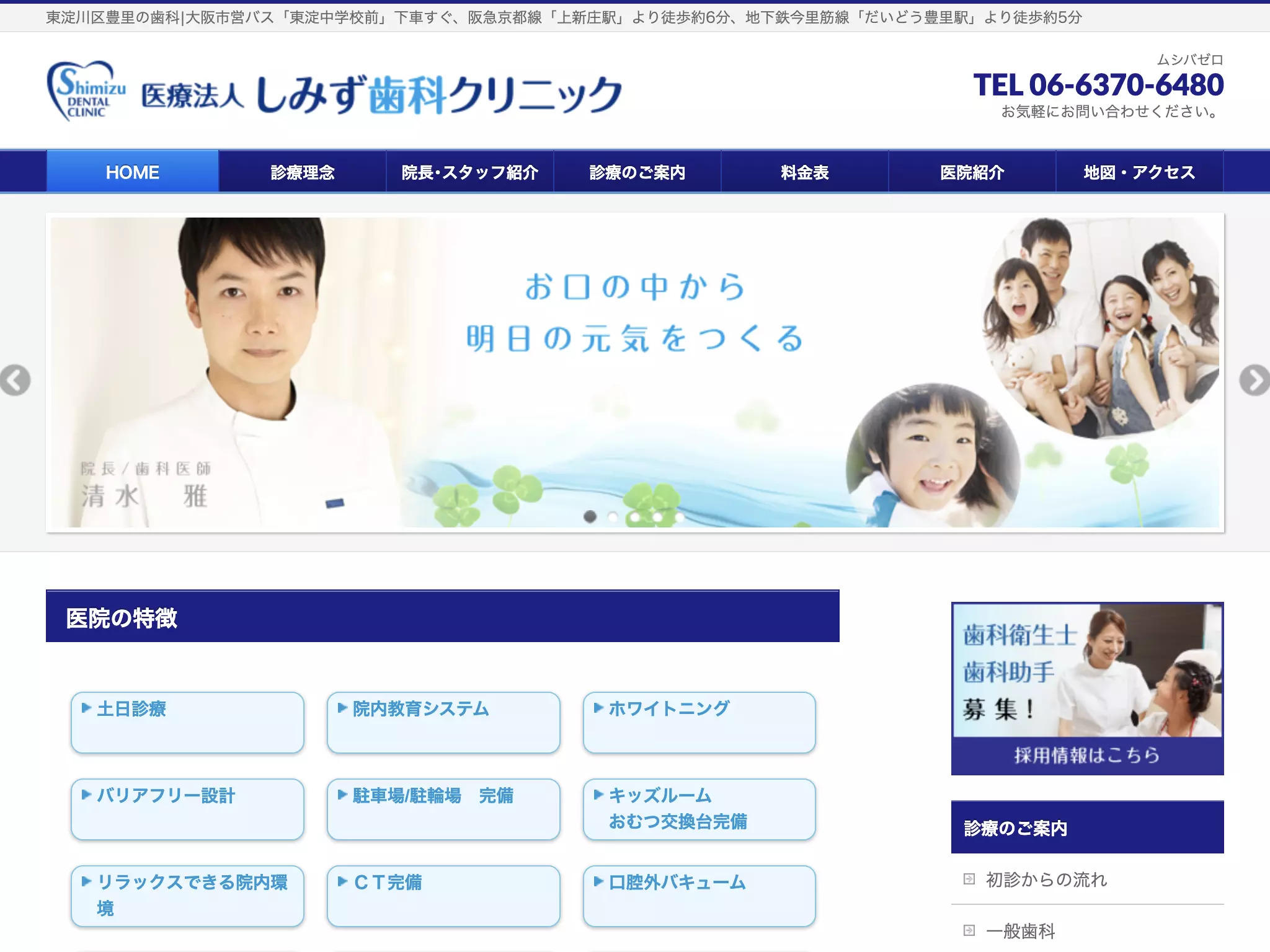This screenshot has width=1270, height=952.
Task: Click the sidebar 診療のご案内 heading
Action: (1088, 827)
